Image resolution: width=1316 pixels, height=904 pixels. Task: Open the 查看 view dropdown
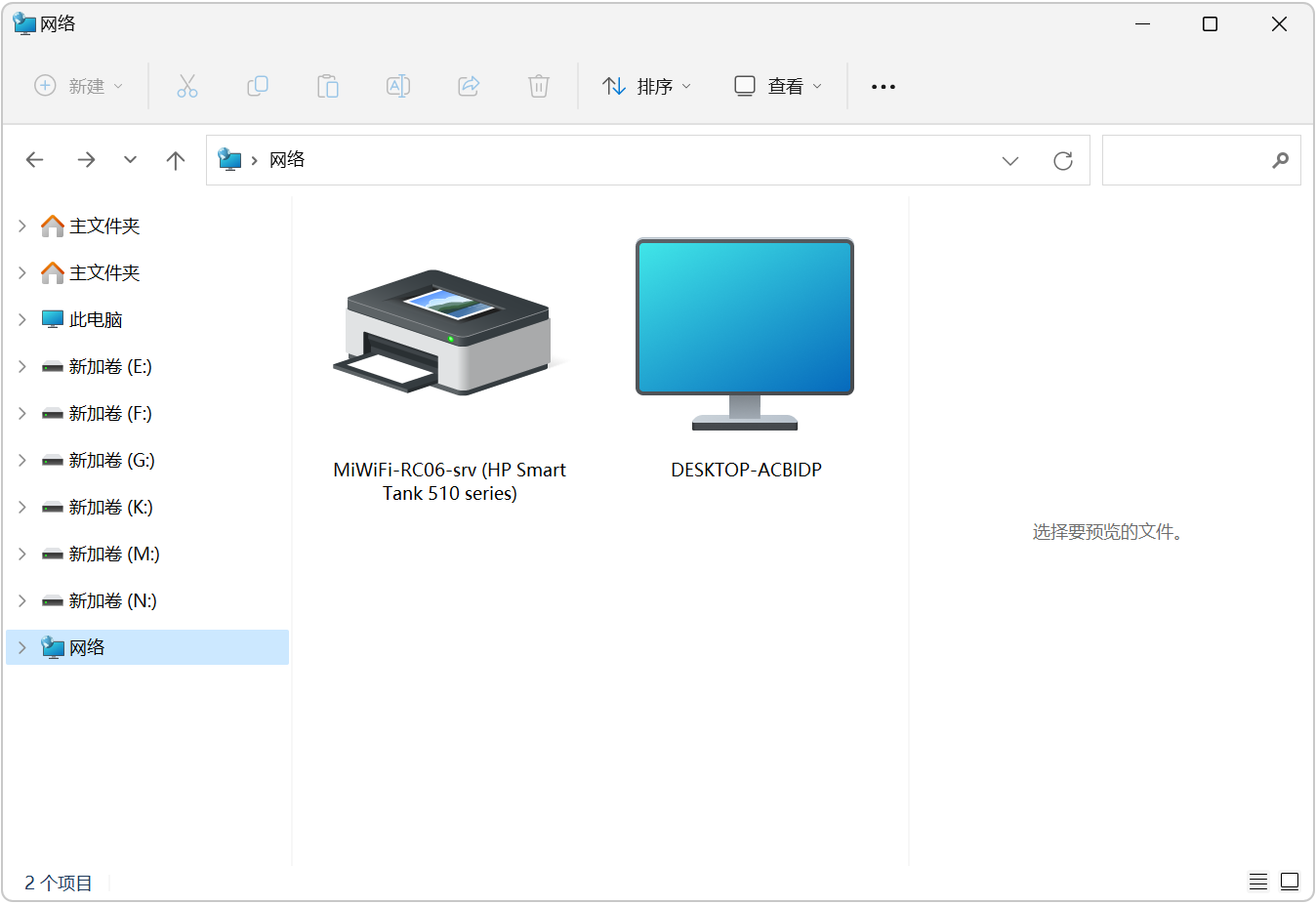pos(778,86)
